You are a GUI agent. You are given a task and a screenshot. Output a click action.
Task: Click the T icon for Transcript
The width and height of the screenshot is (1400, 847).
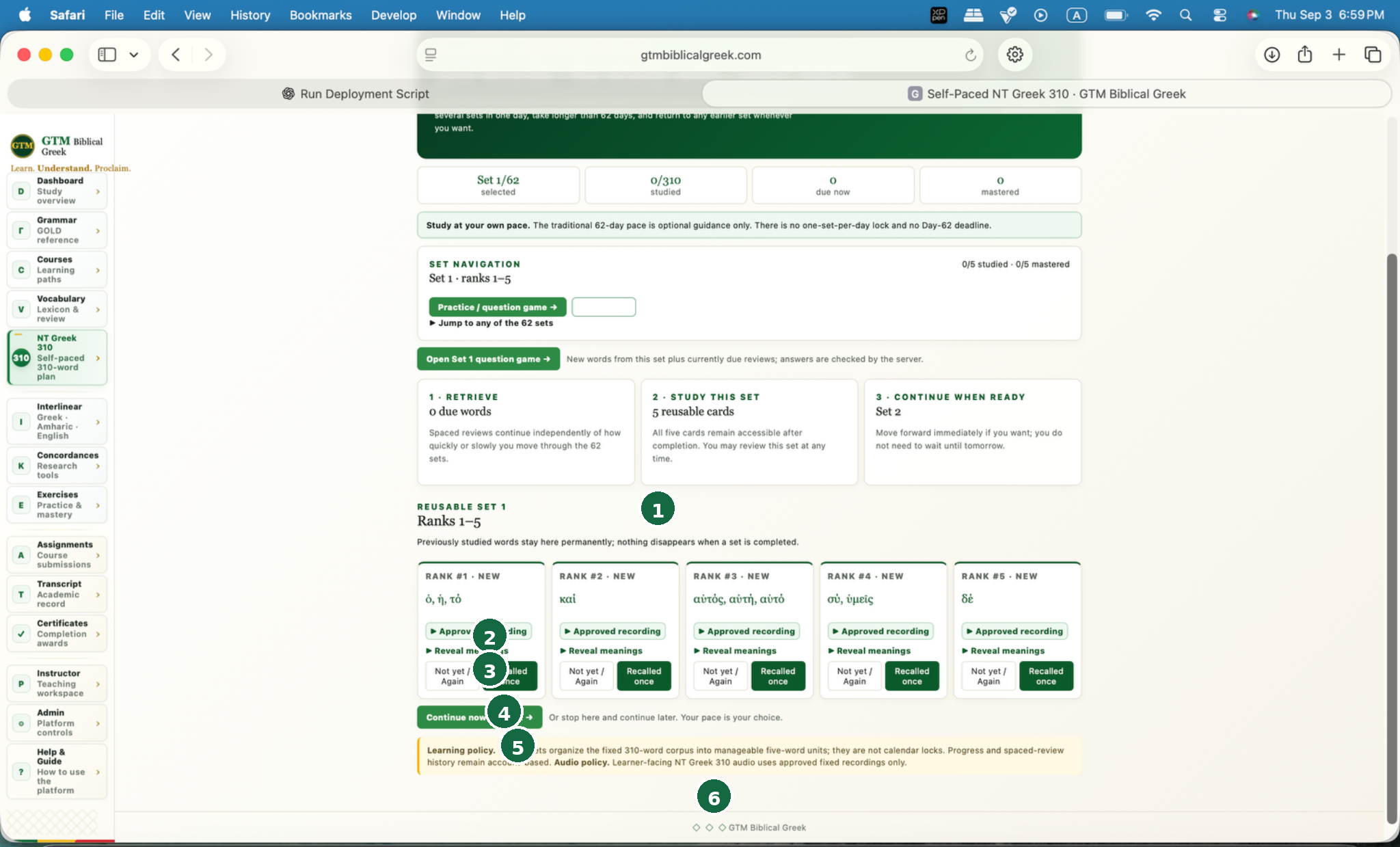(21, 594)
